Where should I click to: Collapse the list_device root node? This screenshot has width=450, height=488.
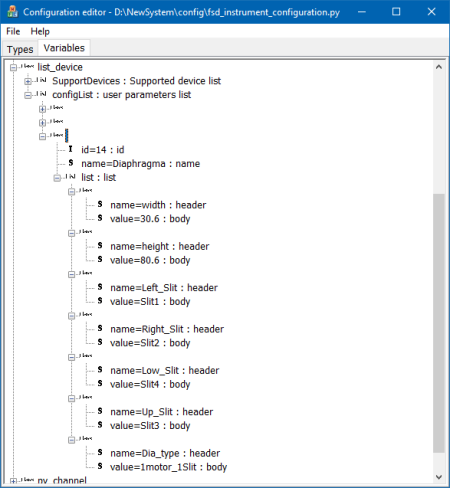tap(13, 68)
